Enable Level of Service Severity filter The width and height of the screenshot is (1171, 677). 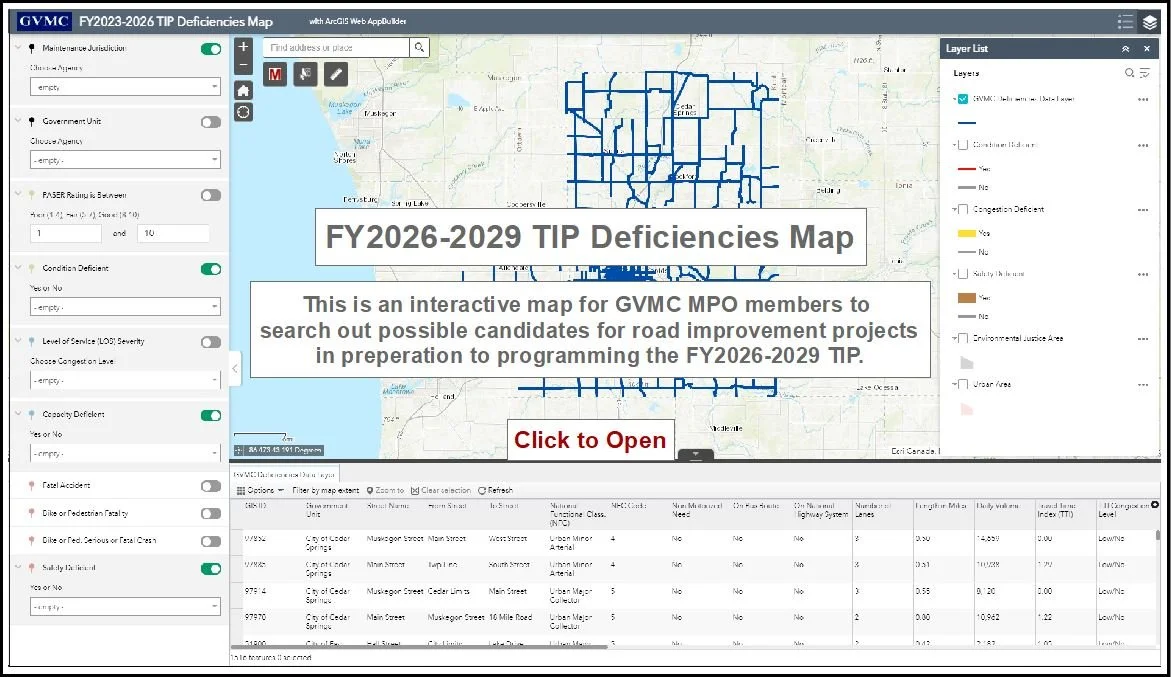pos(211,342)
